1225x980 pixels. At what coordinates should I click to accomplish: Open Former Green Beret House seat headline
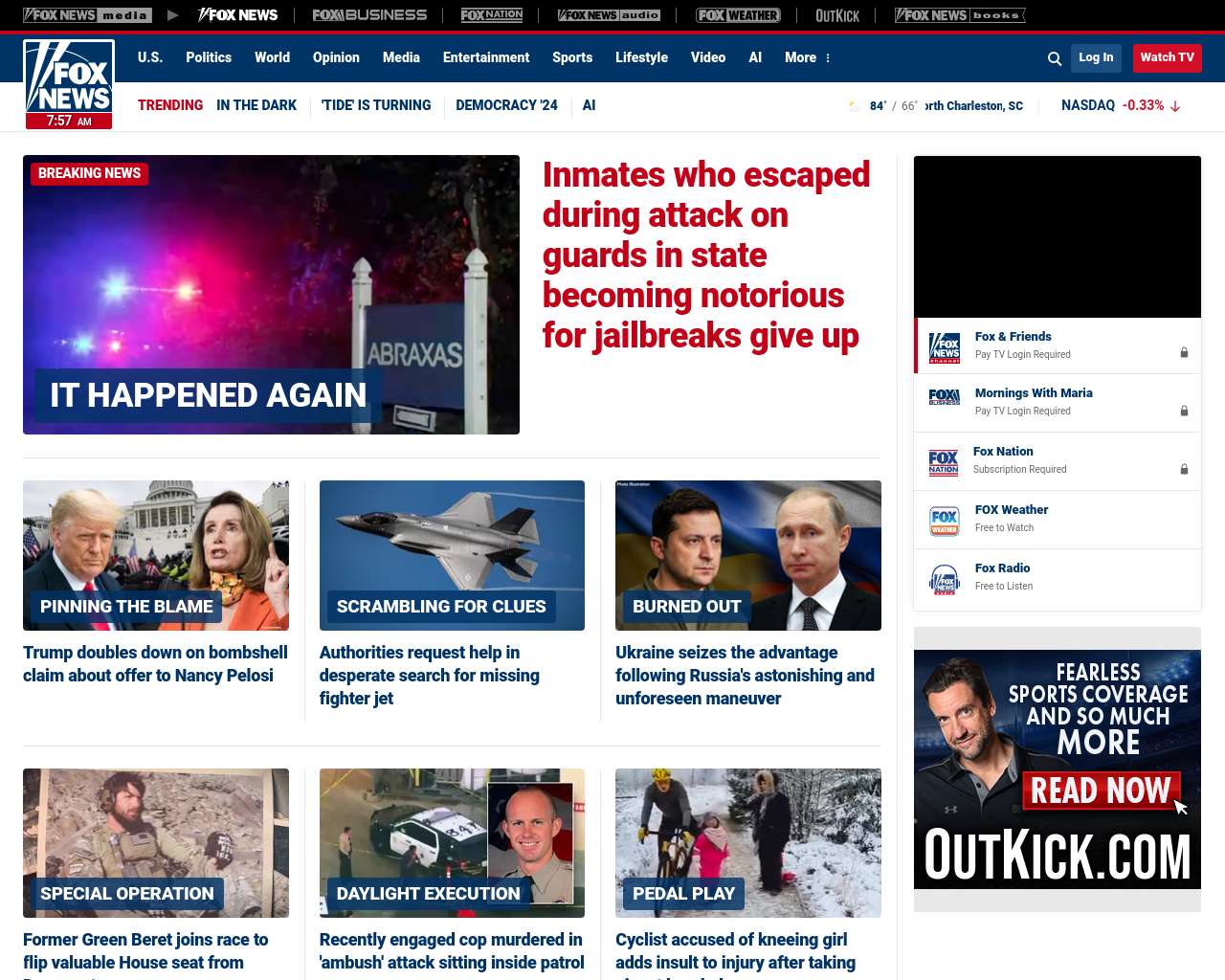(x=145, y=954)
